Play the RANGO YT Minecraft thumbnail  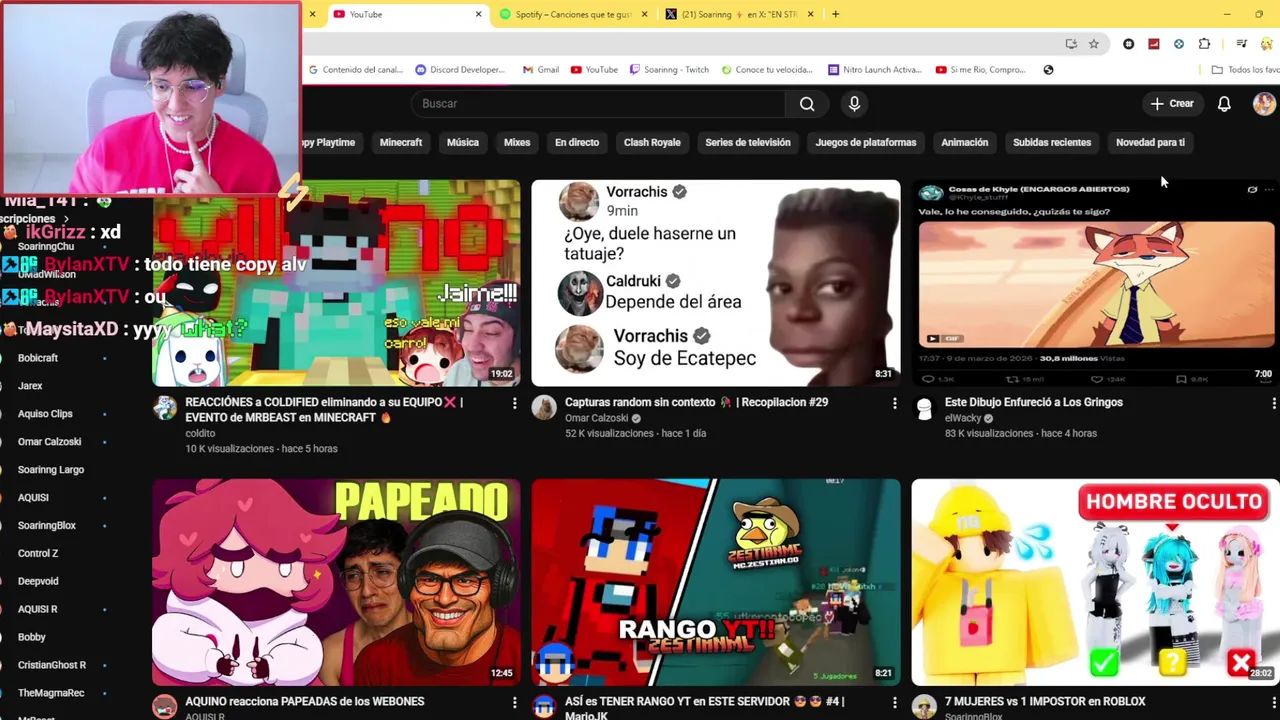[x=716, y=582]
